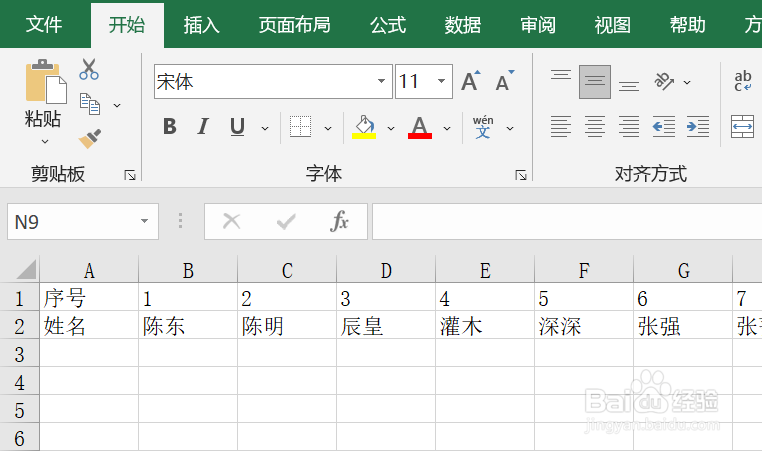The image size is (762, 451).
Task: Open Name Box dropdown arrow
Action: pos(144,221)
